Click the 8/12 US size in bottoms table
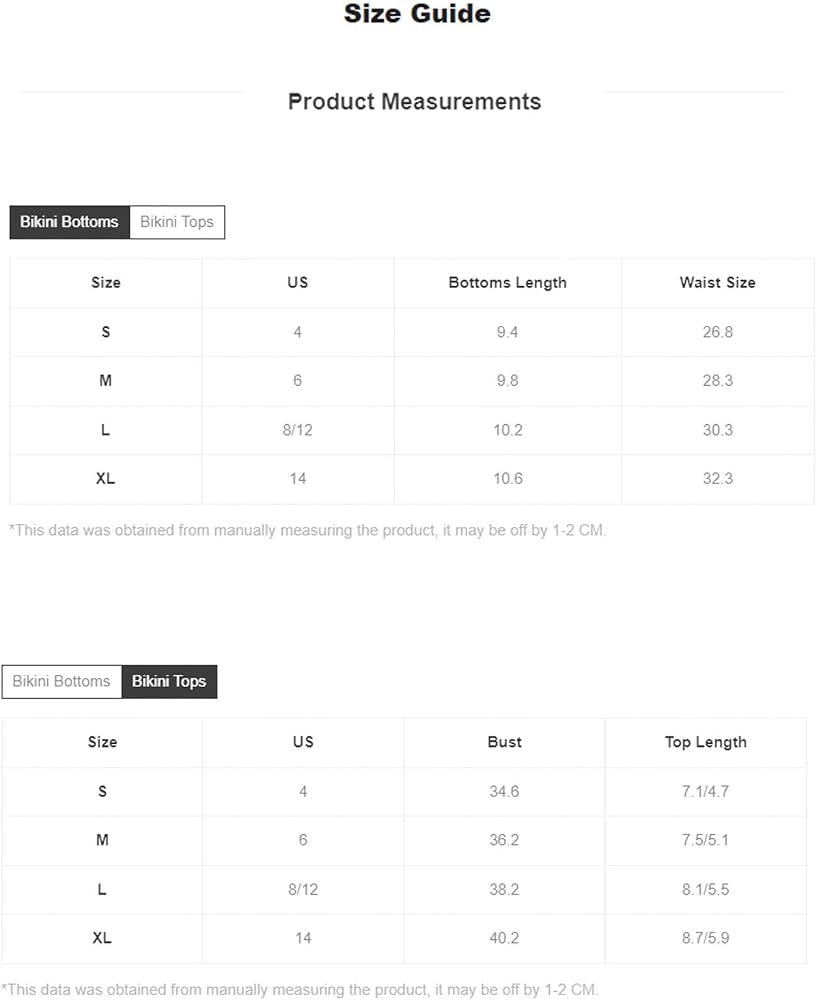Screen dimensions: 817x1000 point(298,430)
